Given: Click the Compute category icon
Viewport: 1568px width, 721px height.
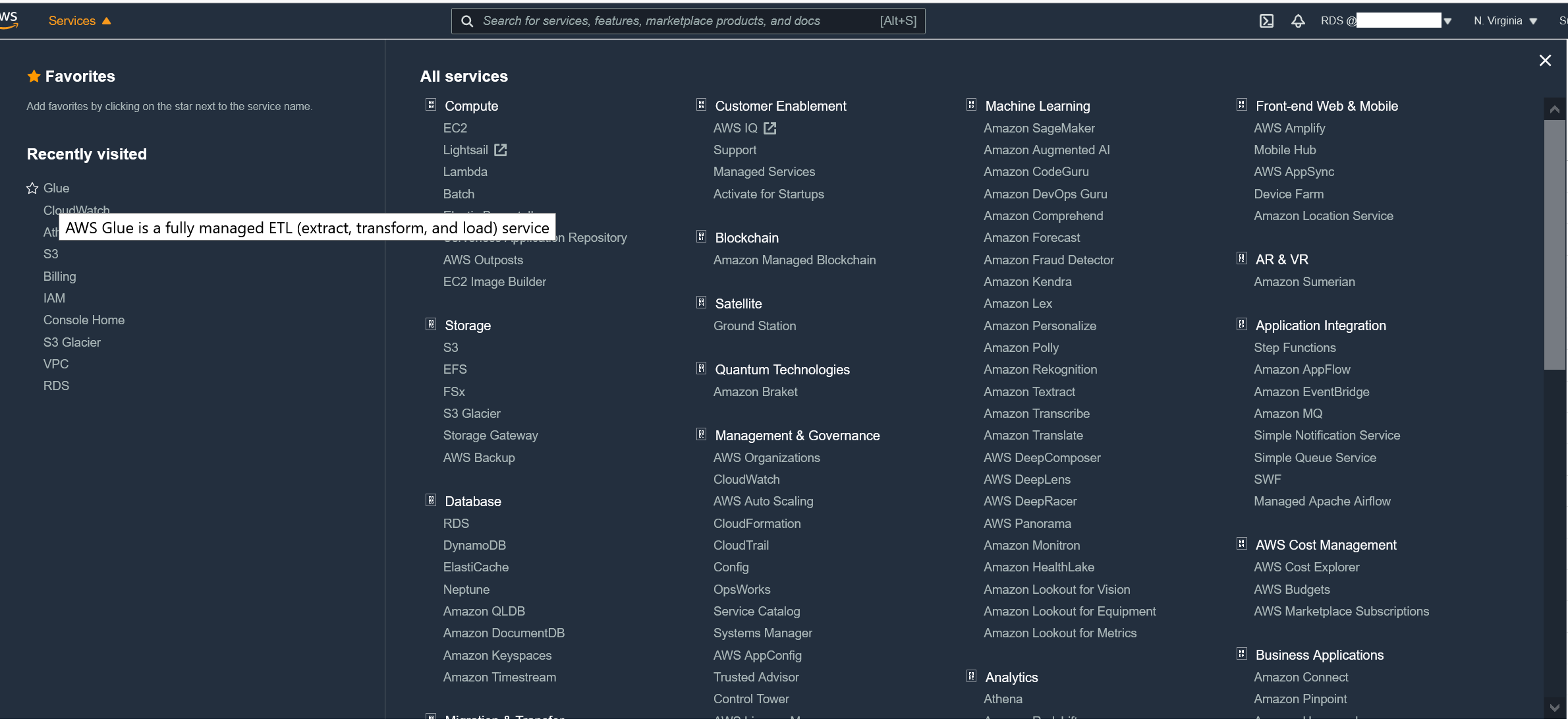Looking at the screenshot, I should [x=431, y=105].
